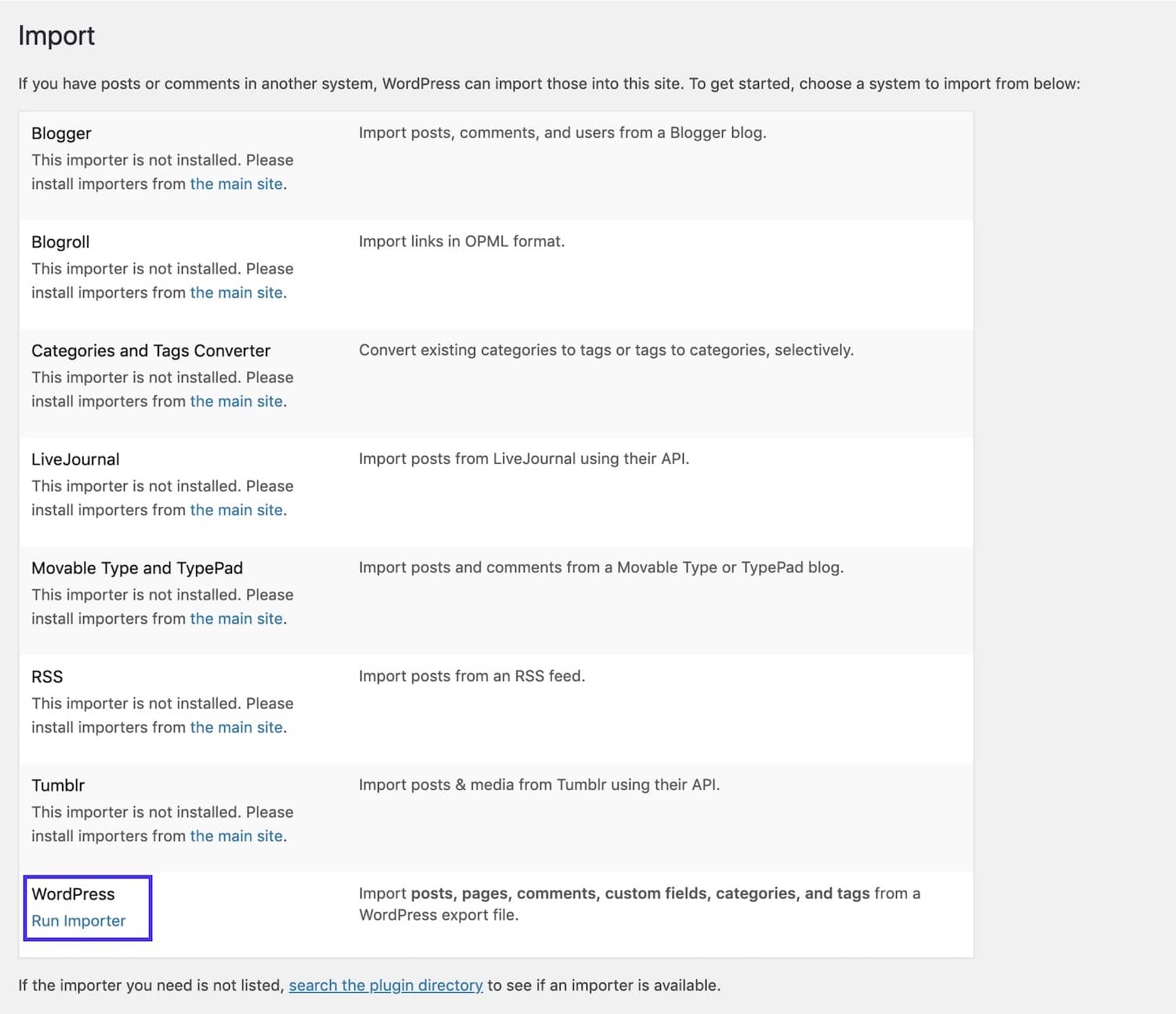
Task: Click the Import page title
Action: (x=56, y=35)
